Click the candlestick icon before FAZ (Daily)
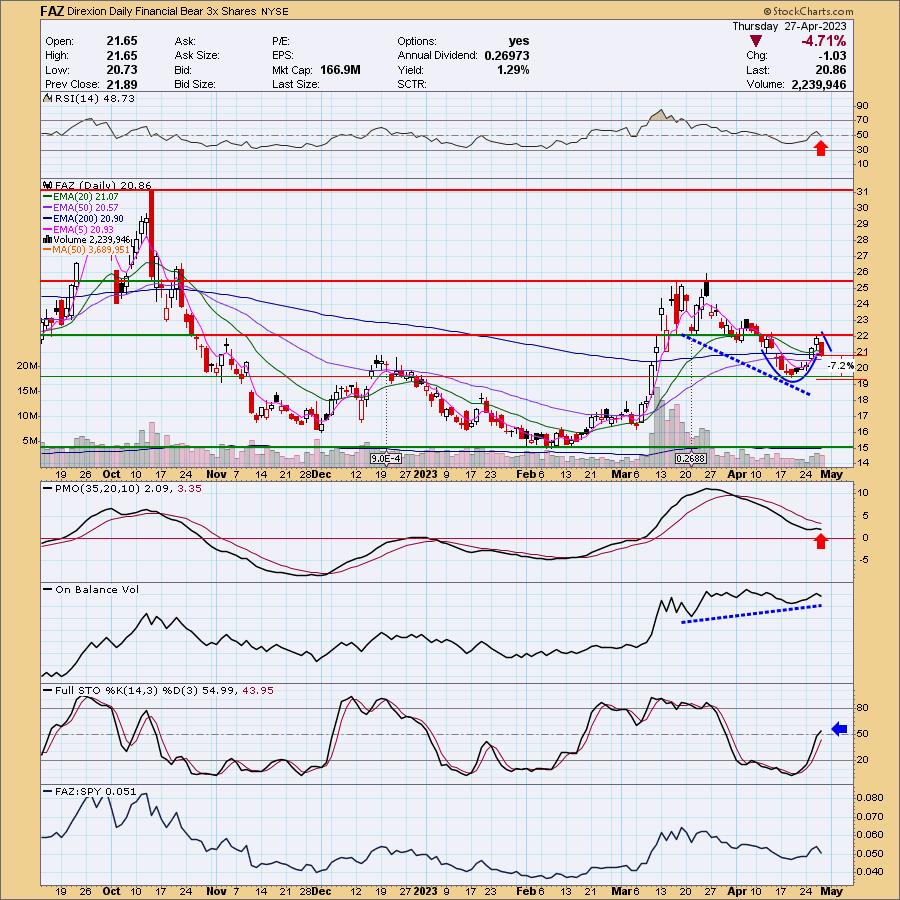The height and width of the screenshot is (900, 900). click(48, 185)
